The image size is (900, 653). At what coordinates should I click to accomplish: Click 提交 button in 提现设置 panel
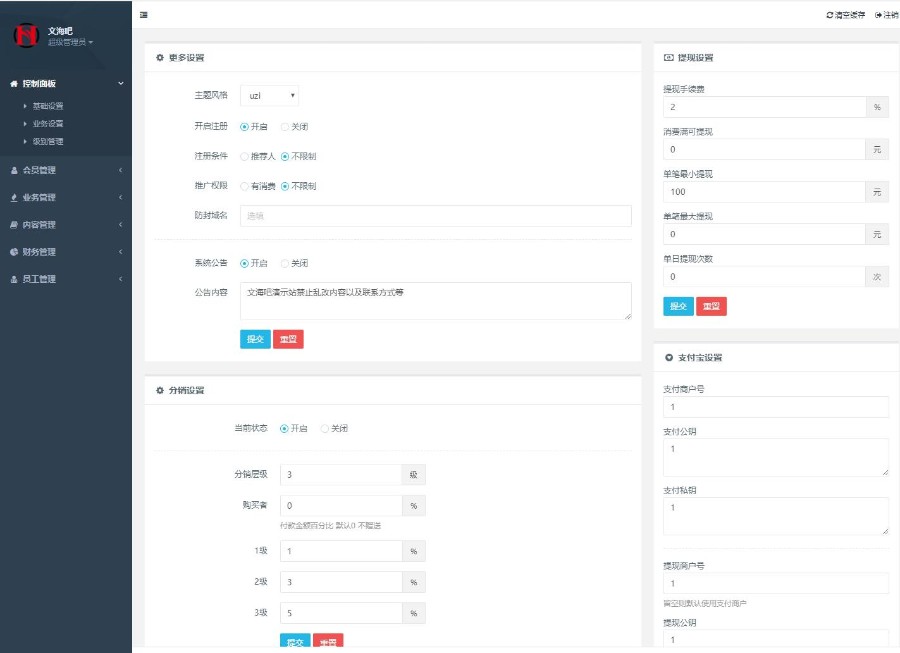tap(678, 306)
